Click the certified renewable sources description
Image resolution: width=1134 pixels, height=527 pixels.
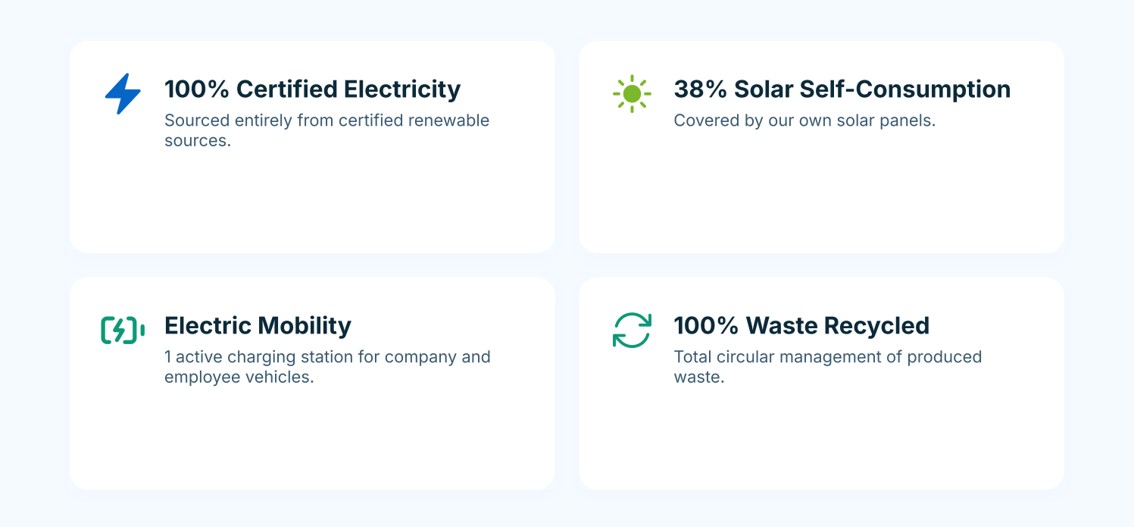pyautogui.click(x=327, y=130)
